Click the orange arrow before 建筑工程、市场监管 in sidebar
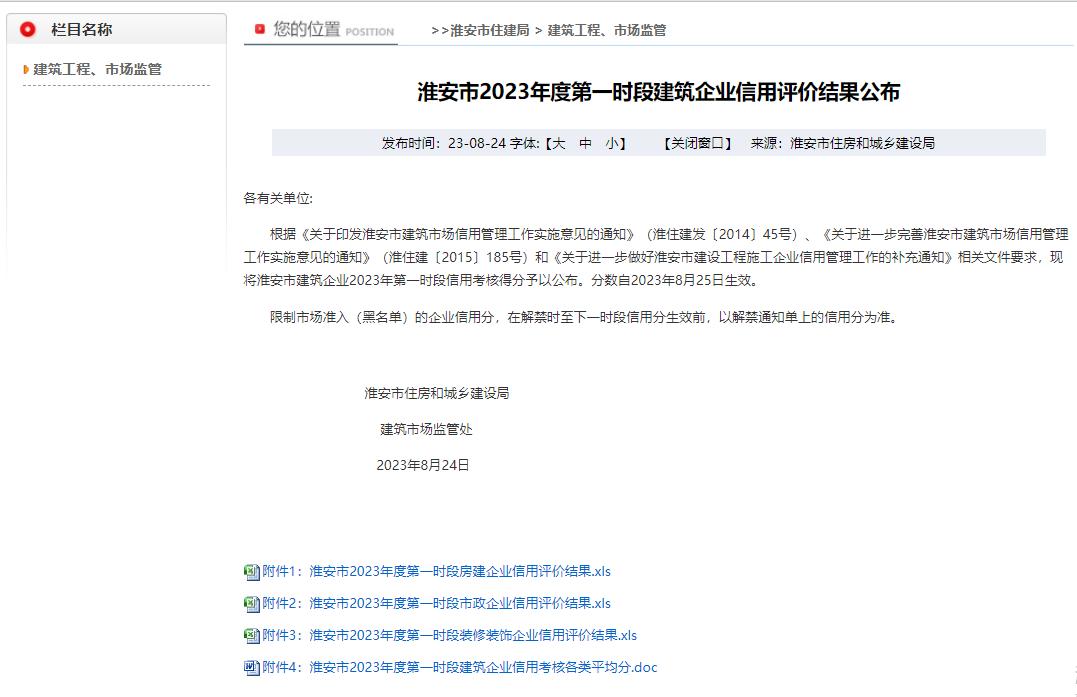Screen dimensions: 1077x697 pyautogui.click(x=26, y=70)
